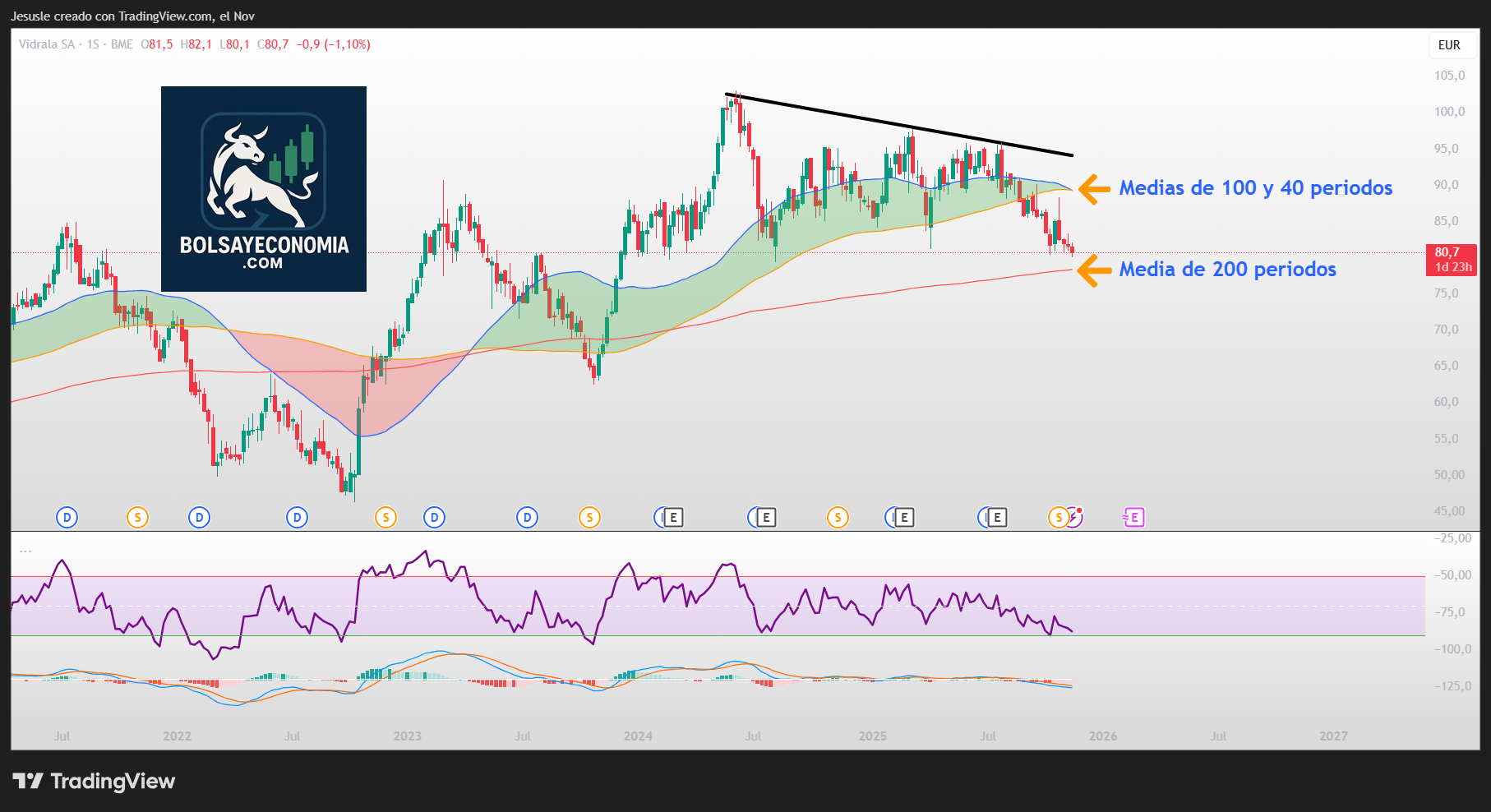Select the 'Media de 200 periodos' text label
This screenshot has width=1491, height=812.
1227,270
